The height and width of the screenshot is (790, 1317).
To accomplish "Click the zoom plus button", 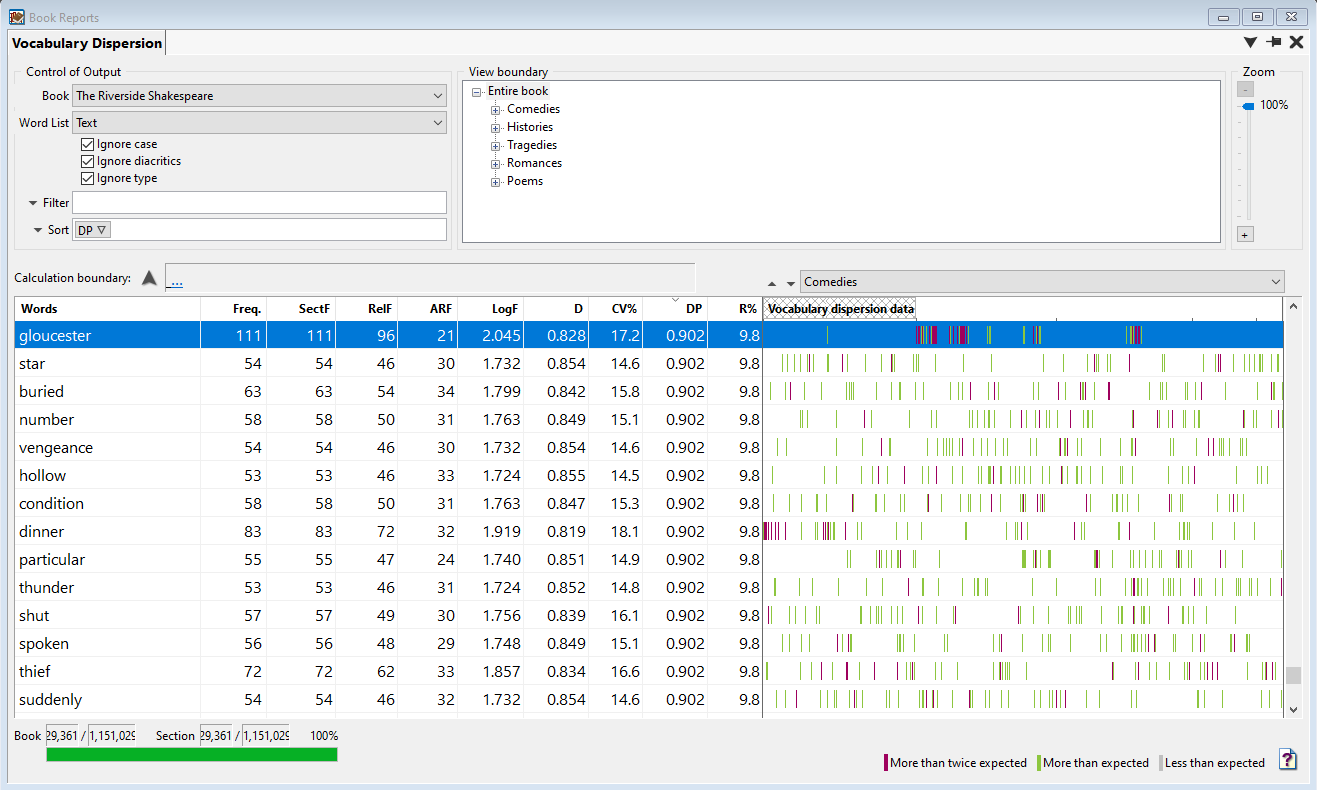I will click(x=1245, y=234).
